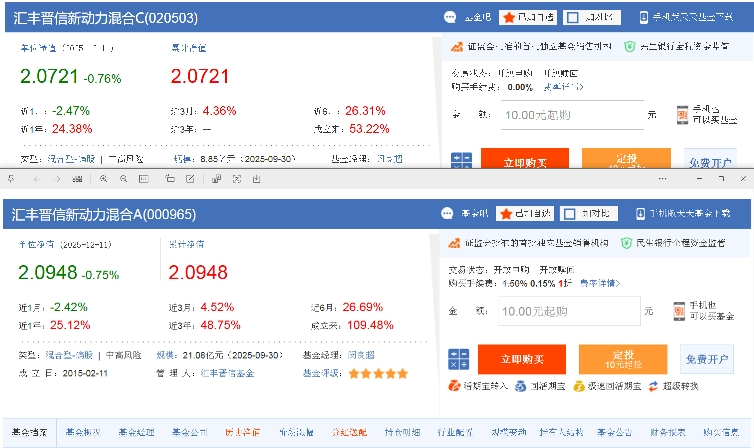Open the 基金概况 tab
Image resolution: width=754 pixels, height=448 pixels.
pos(83,432)
